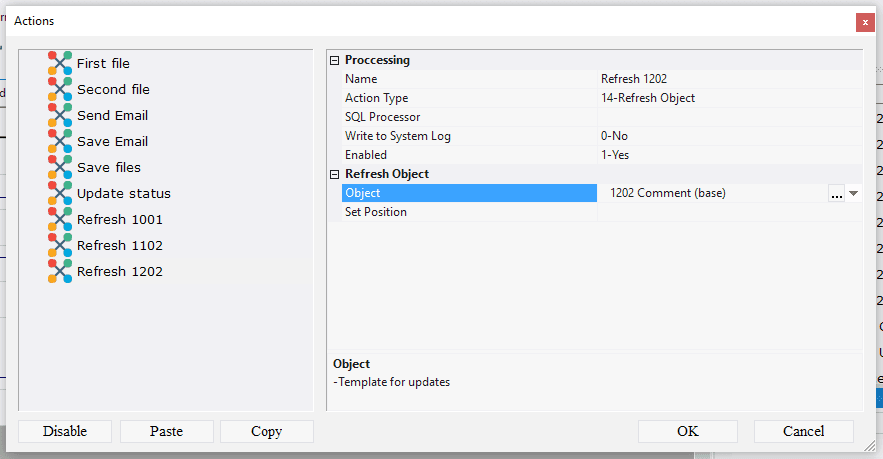The image size is (883, 459).
Task: Collapse the Refresh Object property section
Action: coord(335,174)
